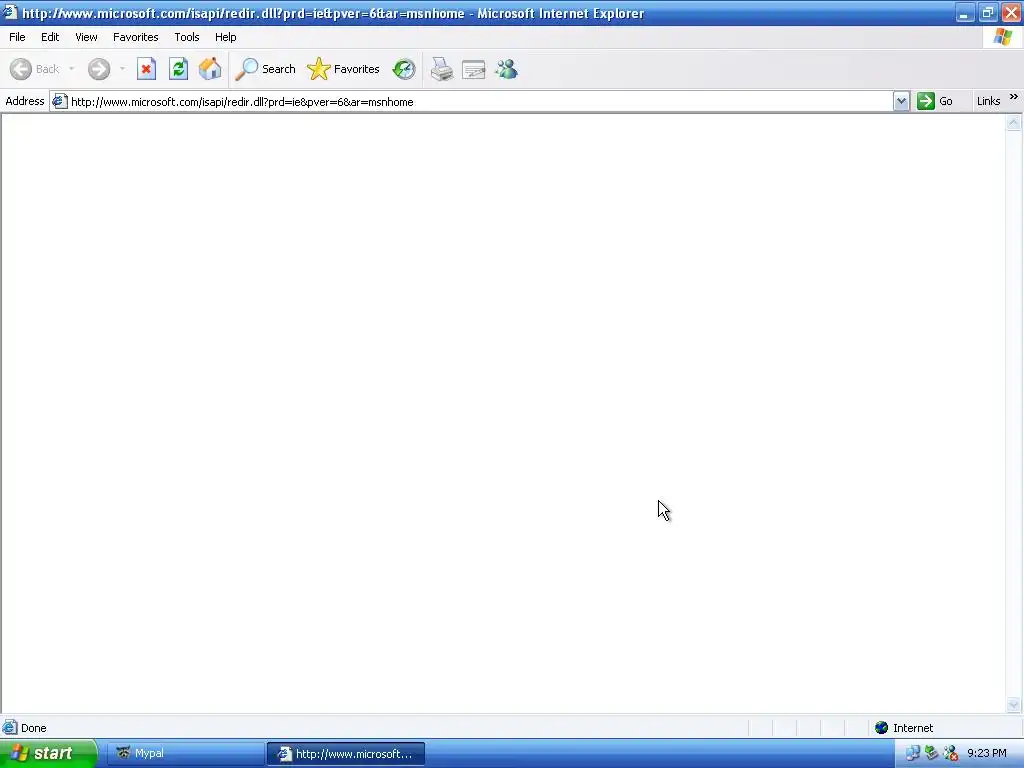Click the vertical scrollbar down arrow
1024x768 pixels.
[x=1014, y=704]
